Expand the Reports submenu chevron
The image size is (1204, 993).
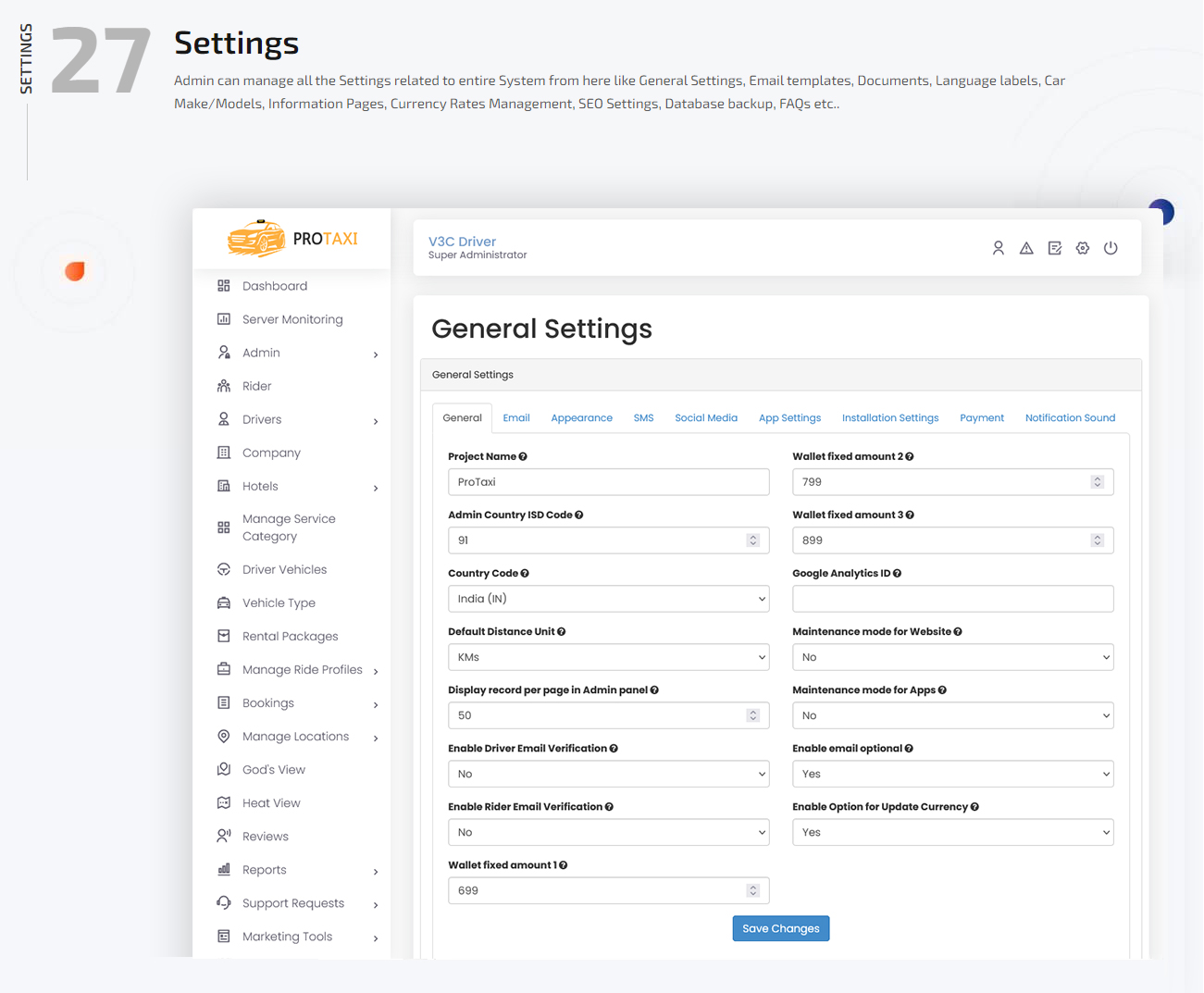[376, 871]
